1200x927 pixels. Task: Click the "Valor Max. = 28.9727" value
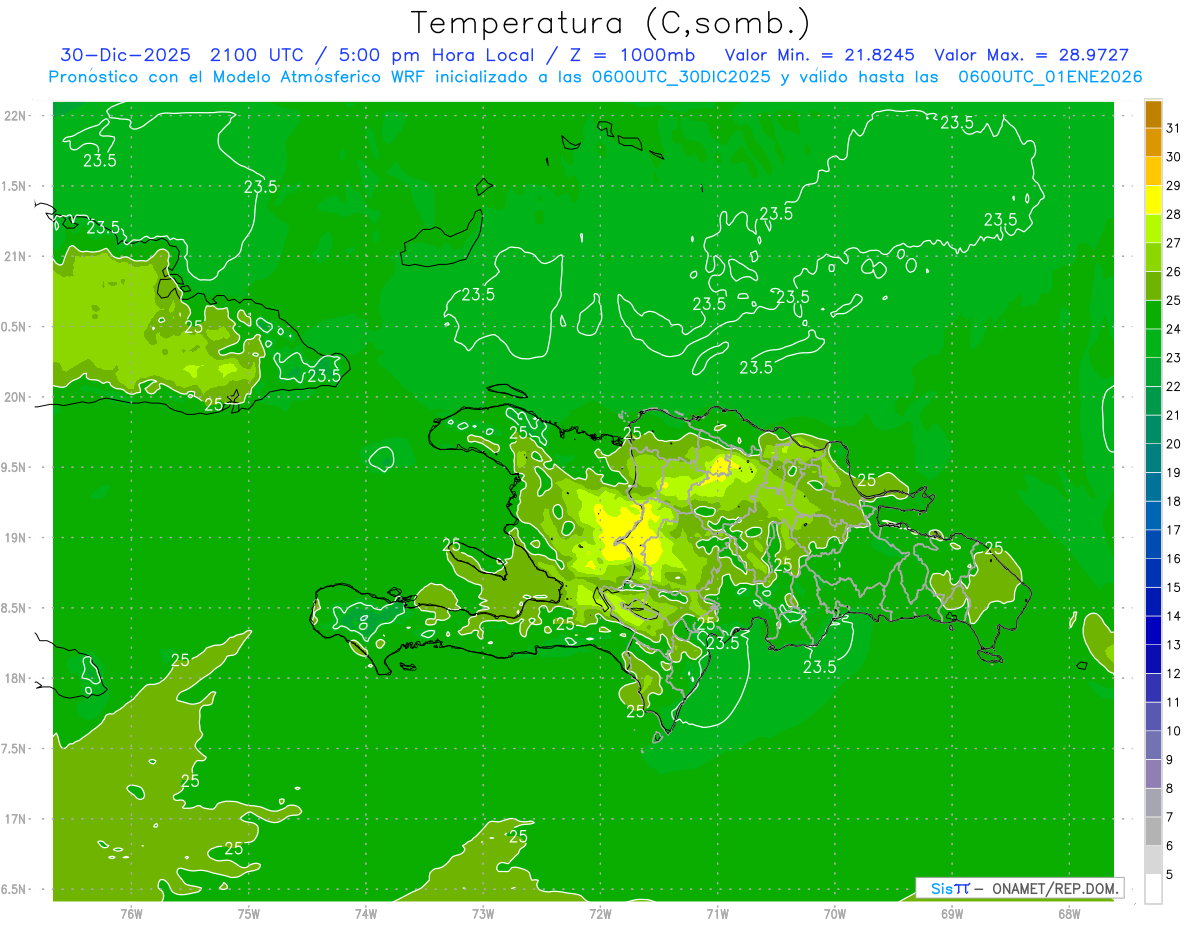click(1032, 55)
